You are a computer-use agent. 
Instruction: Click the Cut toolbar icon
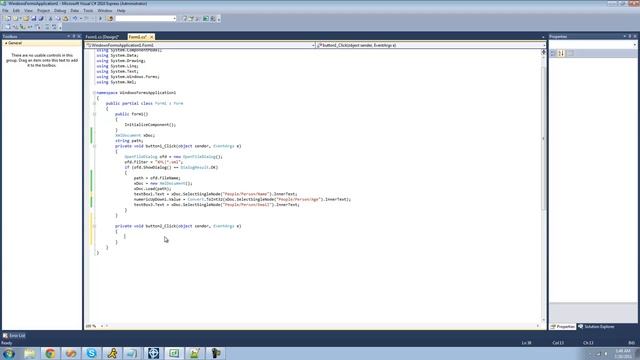tap(51, 18)
